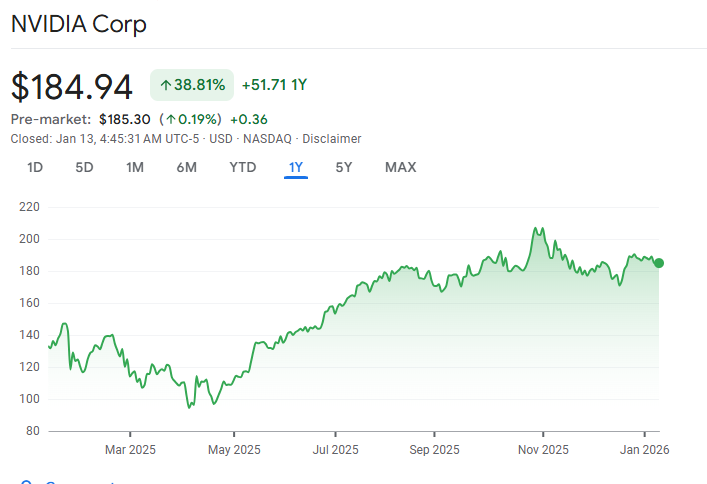Open the 6M chart view
This screenshot has height=484, width=707.
click(x=187, y=167)
